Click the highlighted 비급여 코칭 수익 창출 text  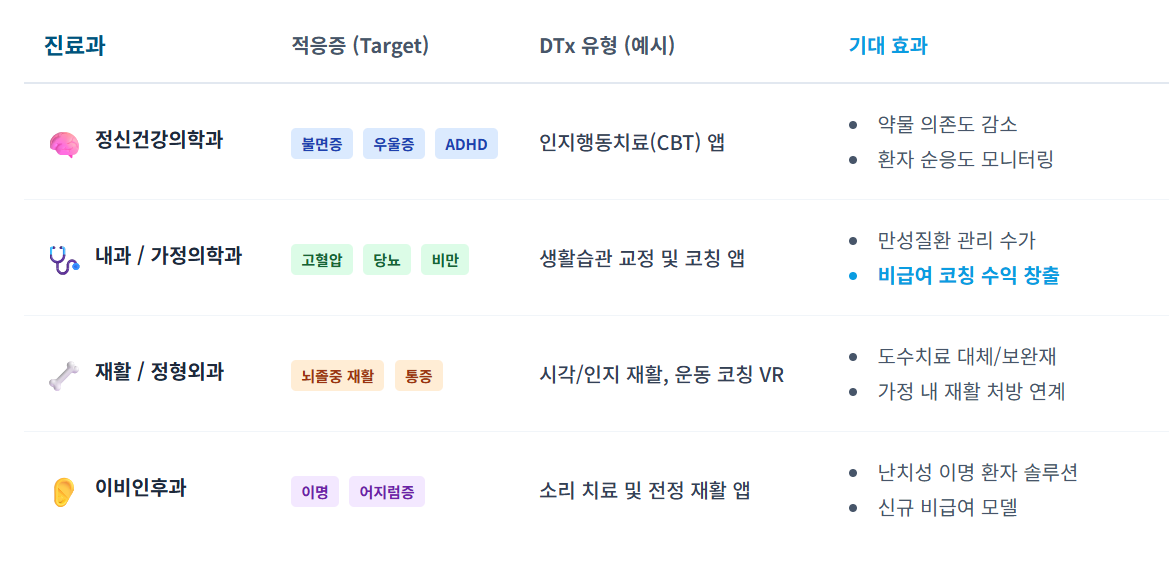[968, 276]
